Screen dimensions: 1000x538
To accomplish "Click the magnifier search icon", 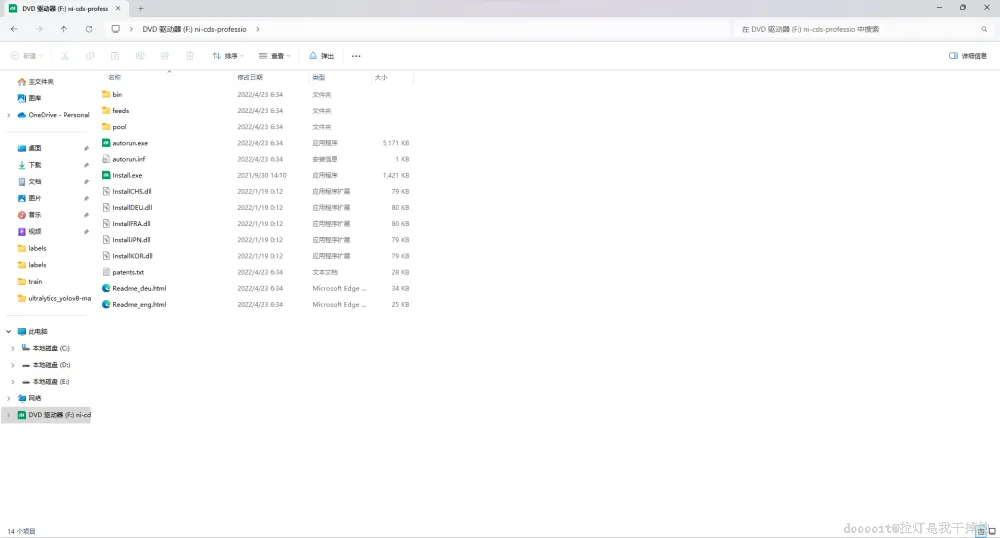I will [x=984, y=29].
